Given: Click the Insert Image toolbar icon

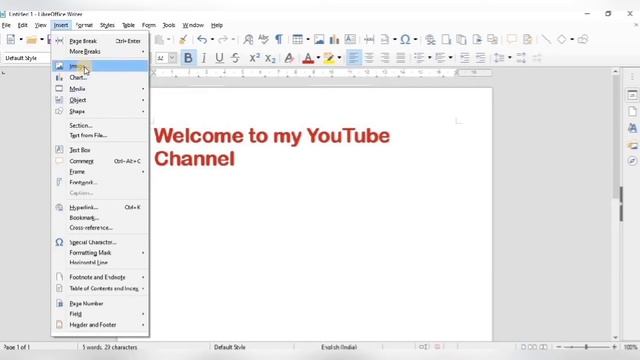Looking at the screenshot, I should click(x=319, y=39).
